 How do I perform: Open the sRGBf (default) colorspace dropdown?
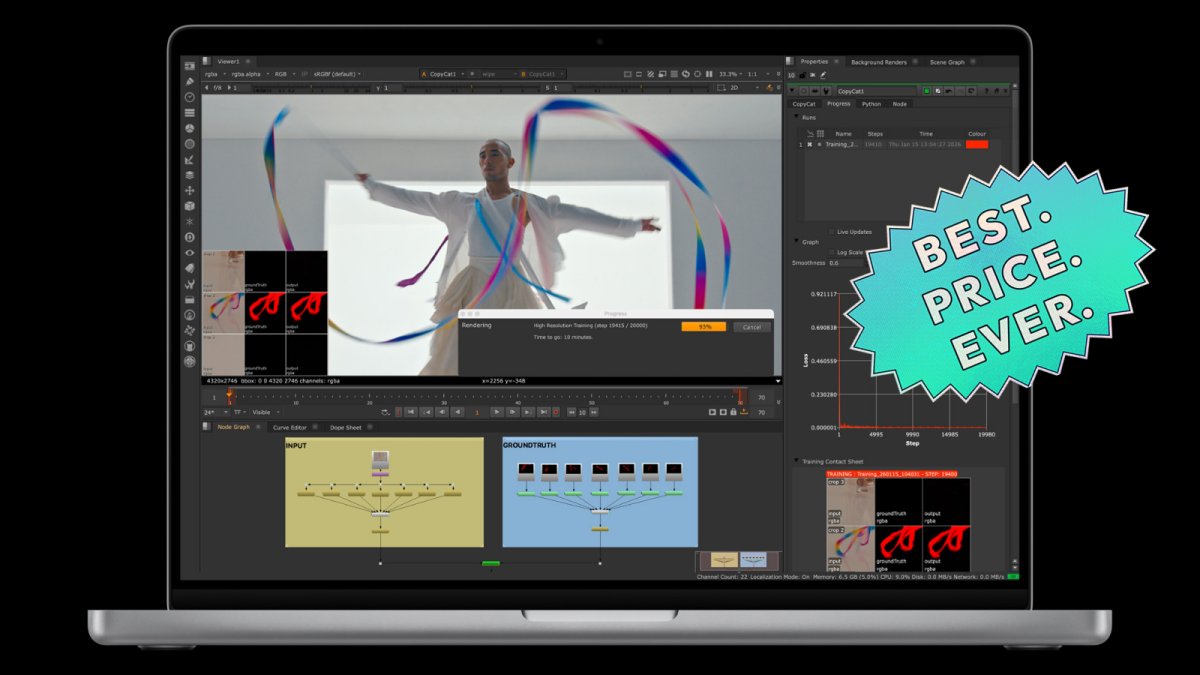point(338,74)
